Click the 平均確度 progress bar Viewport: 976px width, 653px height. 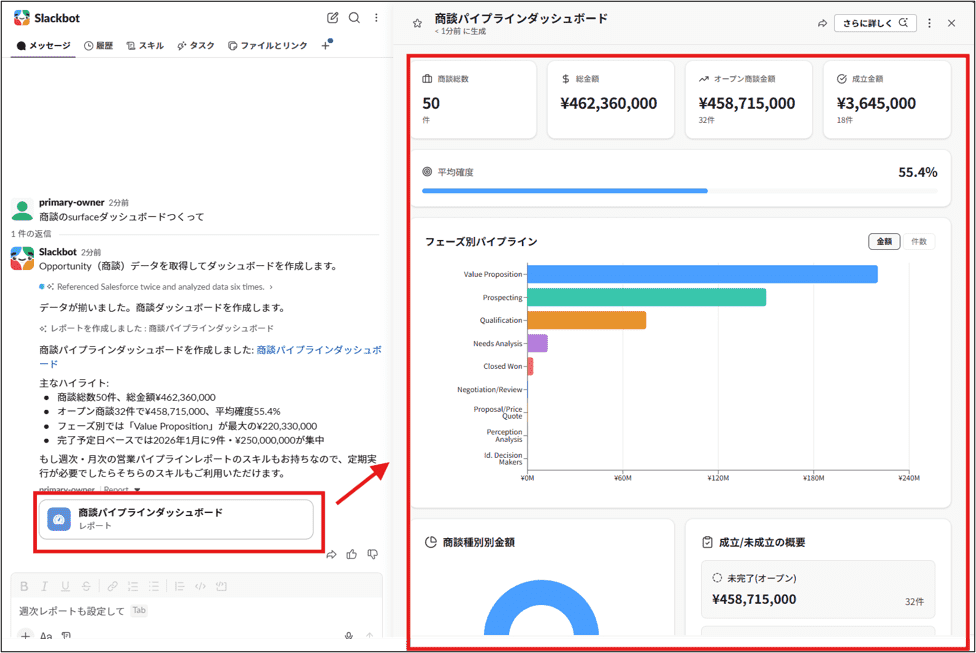(680, 191)
